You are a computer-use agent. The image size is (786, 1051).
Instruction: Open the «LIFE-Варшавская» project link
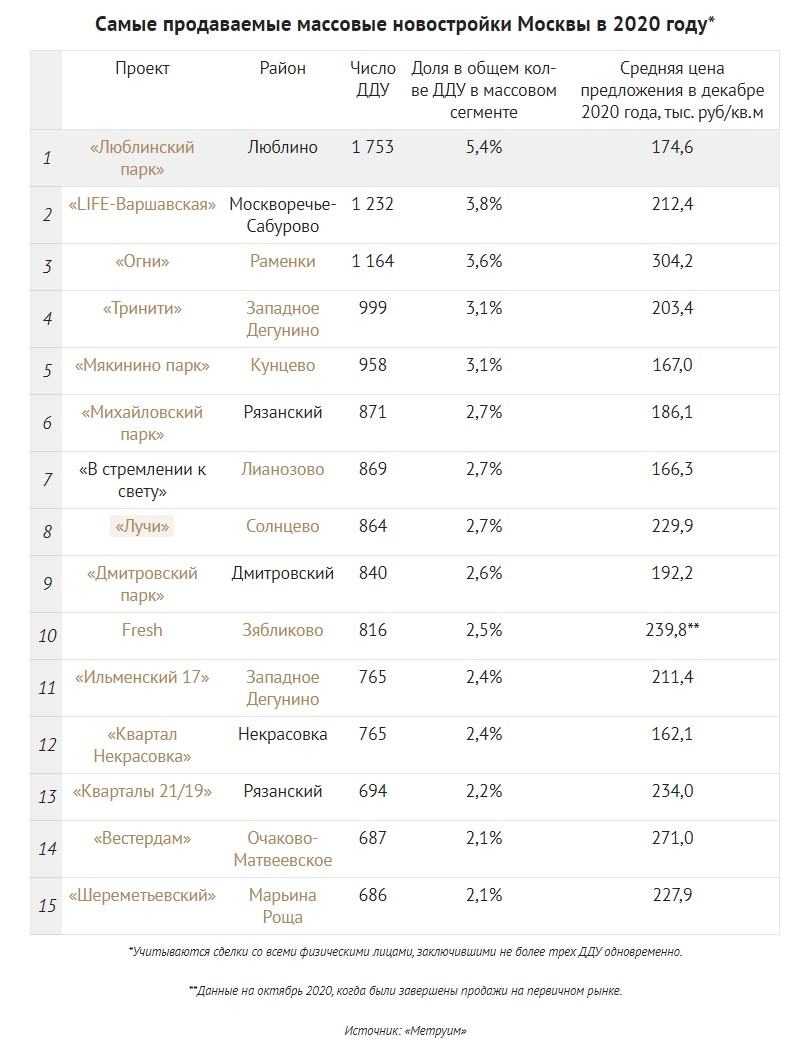point(142,204)
